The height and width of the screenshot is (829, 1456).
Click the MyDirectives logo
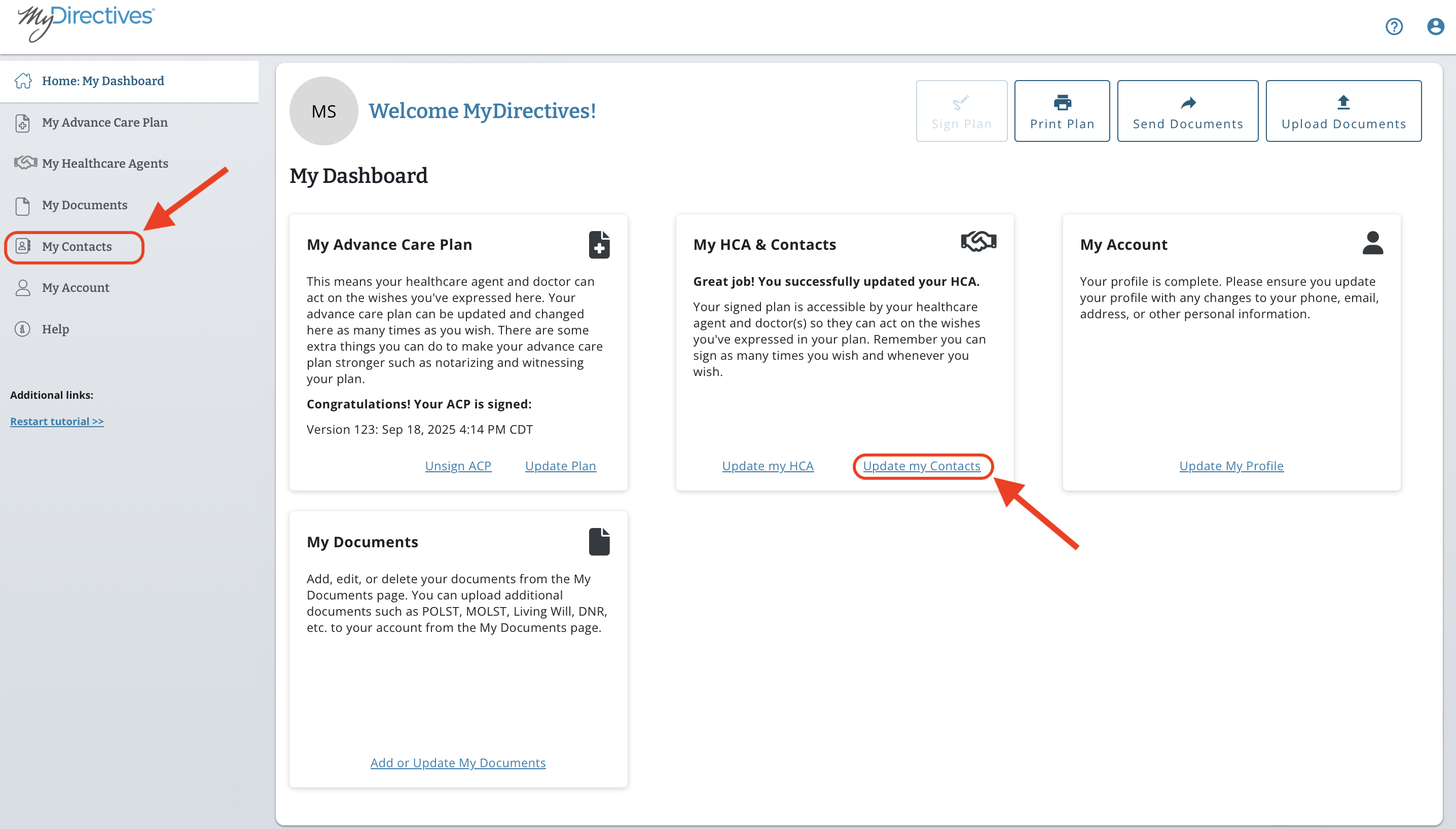[x=86, y=23]
